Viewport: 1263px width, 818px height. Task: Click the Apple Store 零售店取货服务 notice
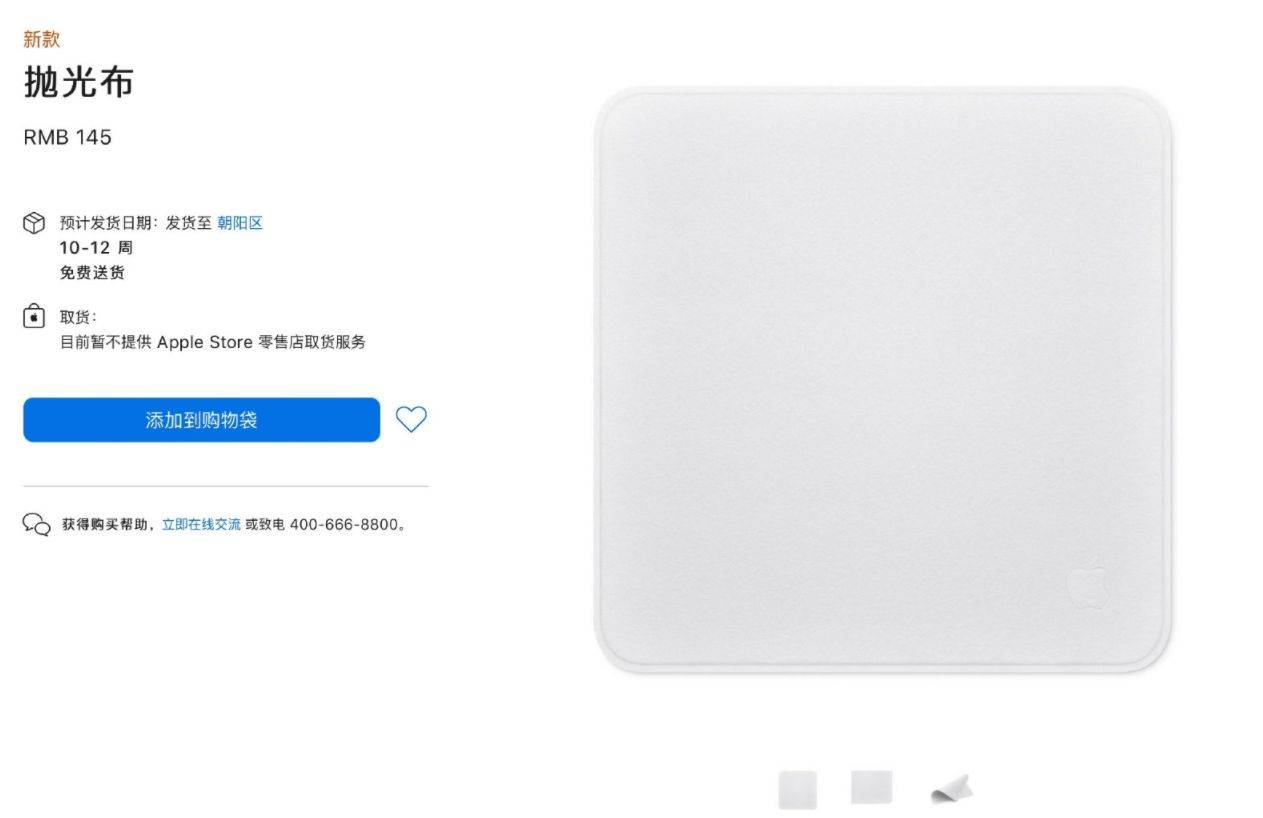[213, 342]
